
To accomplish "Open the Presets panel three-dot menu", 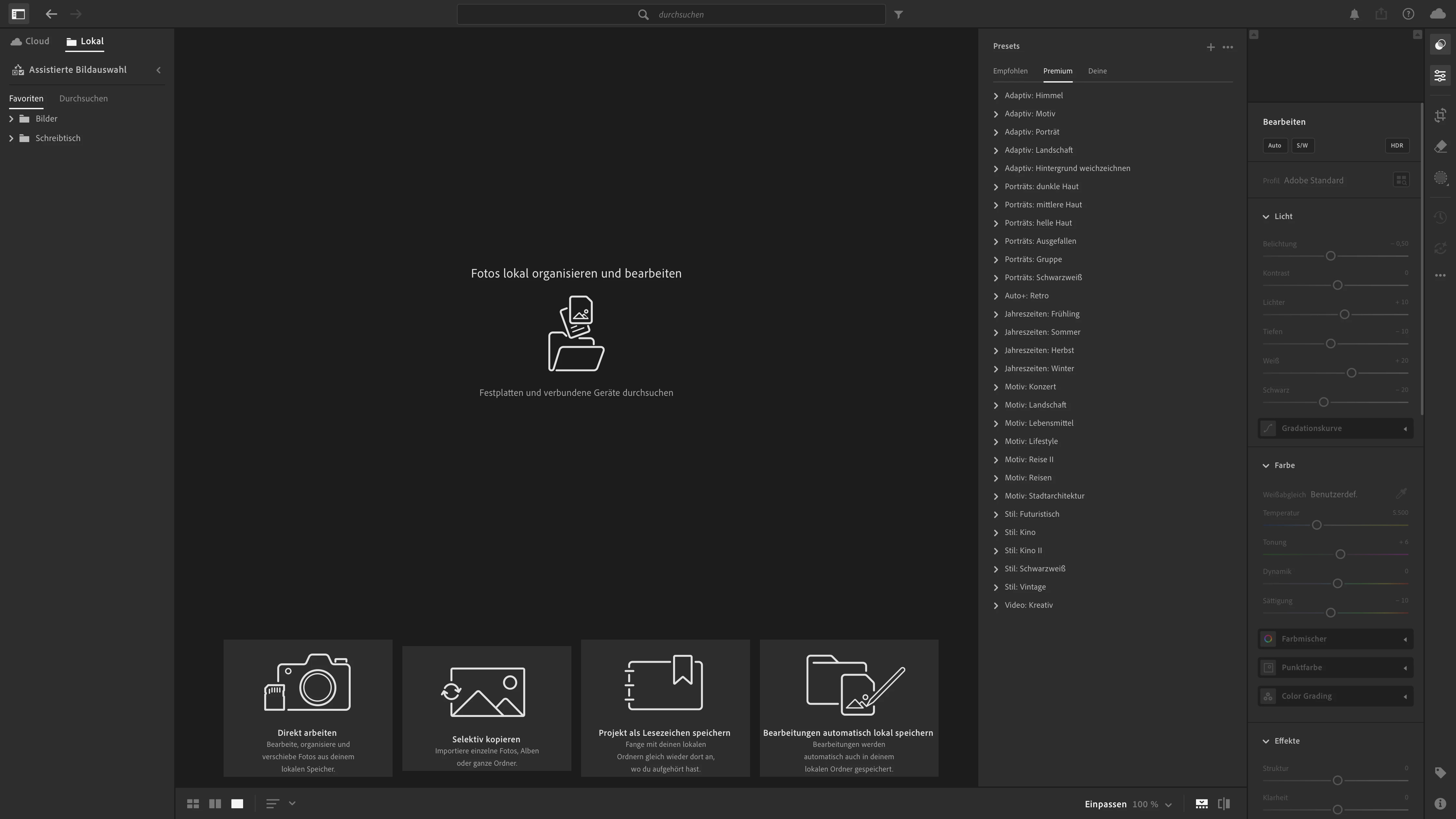I will tap(1228, 47).
